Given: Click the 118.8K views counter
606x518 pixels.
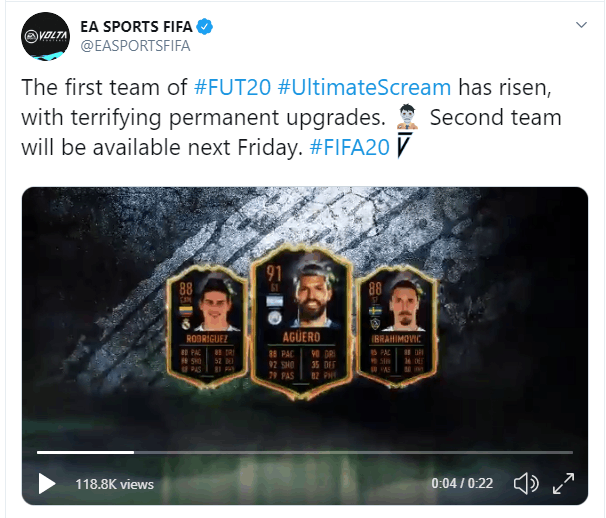Looking at the screenshot, I should (115, 484).
